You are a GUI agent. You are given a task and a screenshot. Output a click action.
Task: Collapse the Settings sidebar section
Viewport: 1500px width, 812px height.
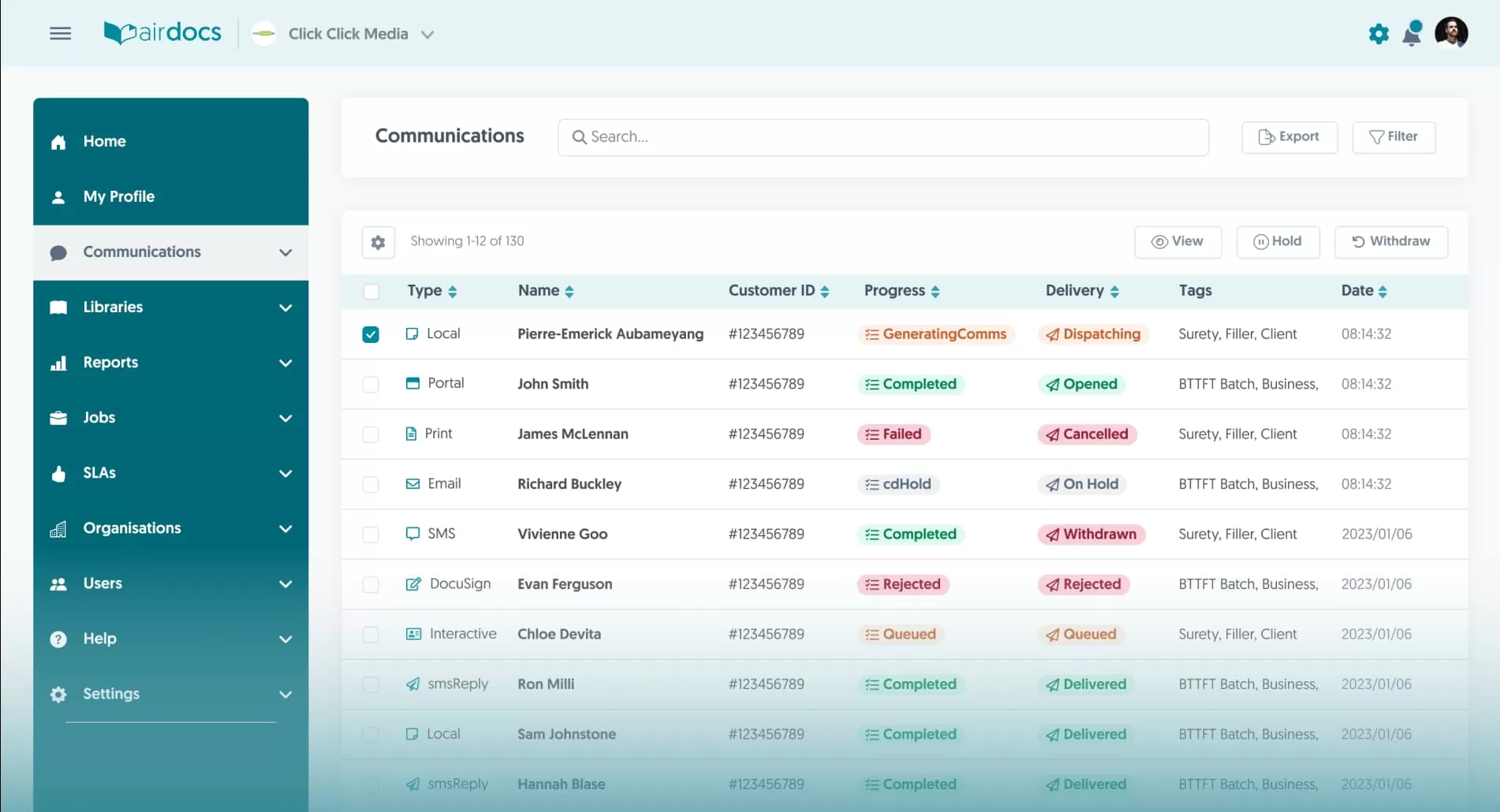[x=285, y=695]
